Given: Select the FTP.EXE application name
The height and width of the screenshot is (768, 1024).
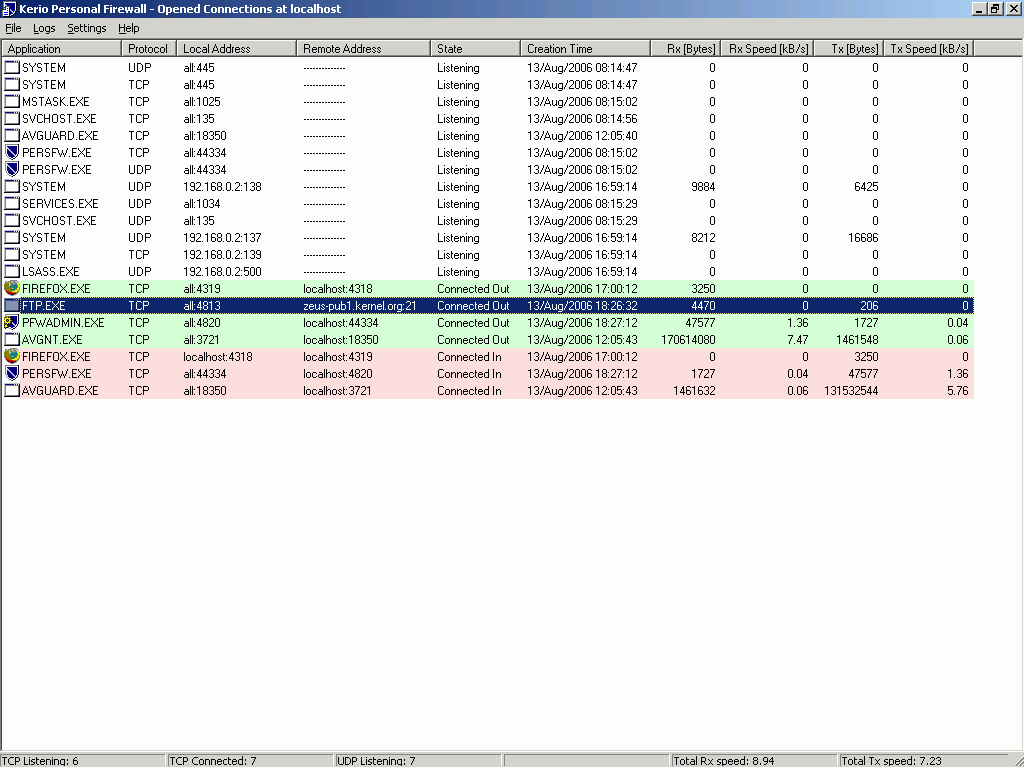Looking at the screenshot, I should click(x=44, y=306).
